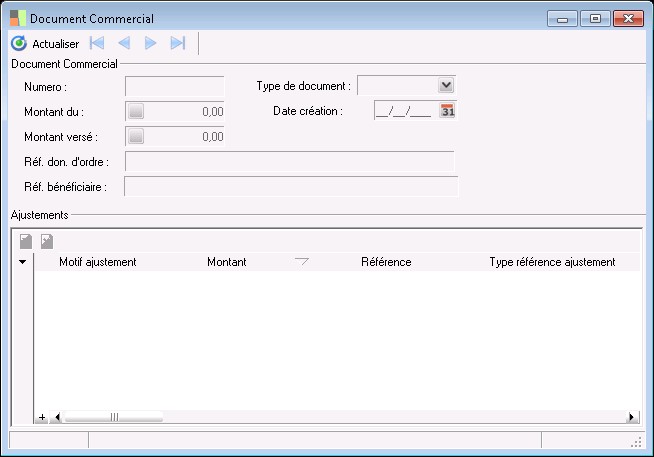
Task: Click into the Réf. bénéficiaire field
Action: [x=291, y=186]
